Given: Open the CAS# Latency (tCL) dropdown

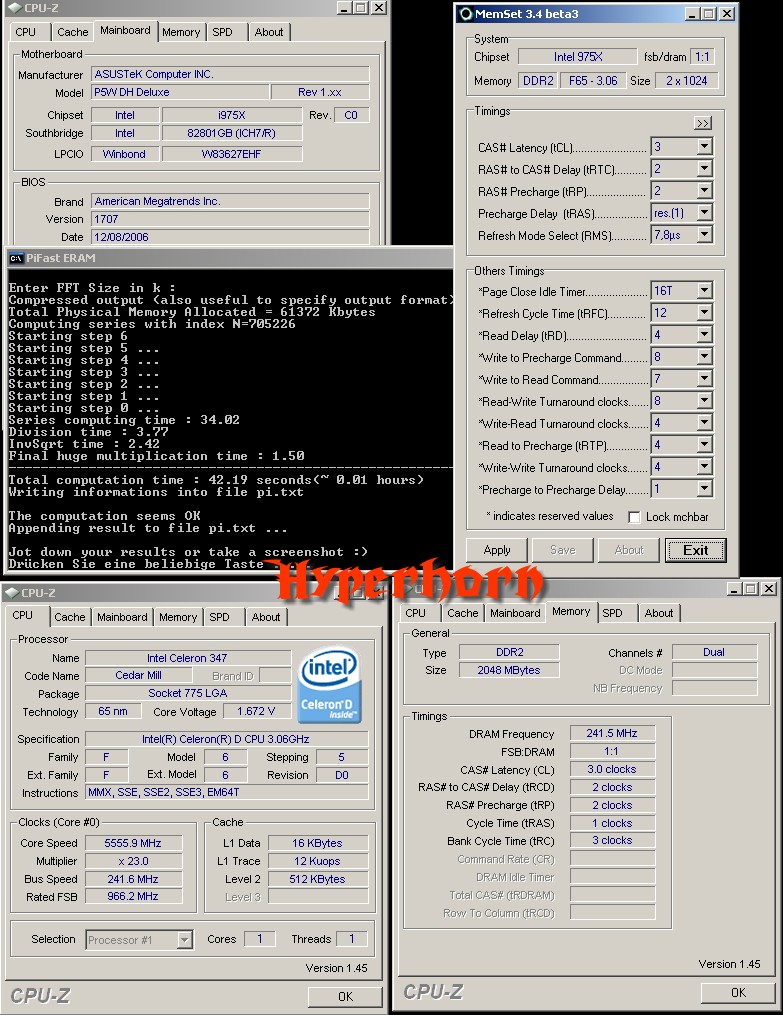Looking at the screenshot, I should [x=705, y=147].
